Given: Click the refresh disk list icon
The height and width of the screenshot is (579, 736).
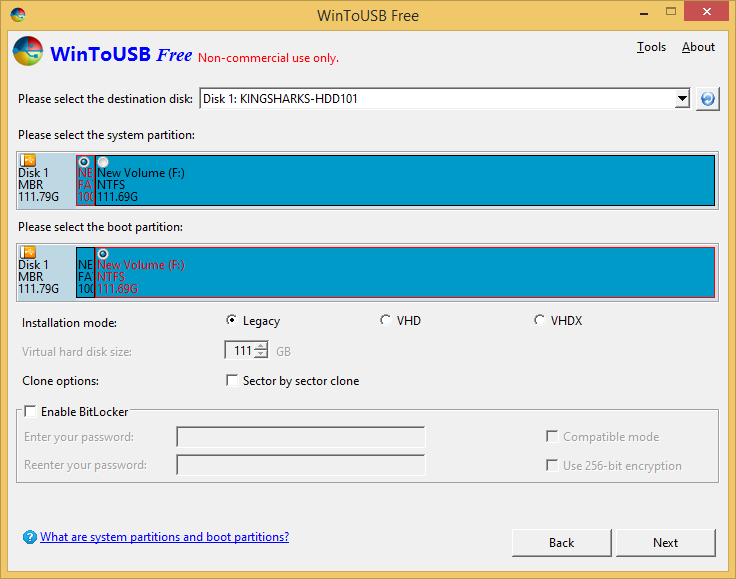Looking at the screenshot, I should 707,99.
